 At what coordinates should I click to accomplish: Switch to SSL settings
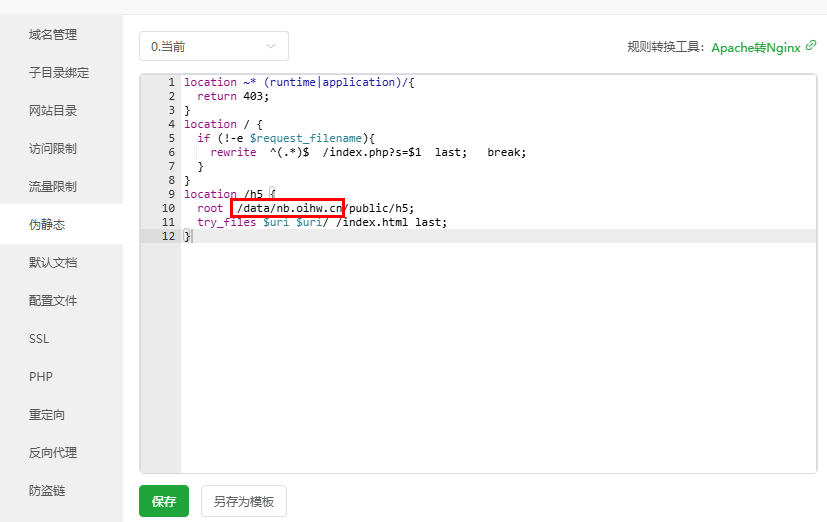(39, 339)
